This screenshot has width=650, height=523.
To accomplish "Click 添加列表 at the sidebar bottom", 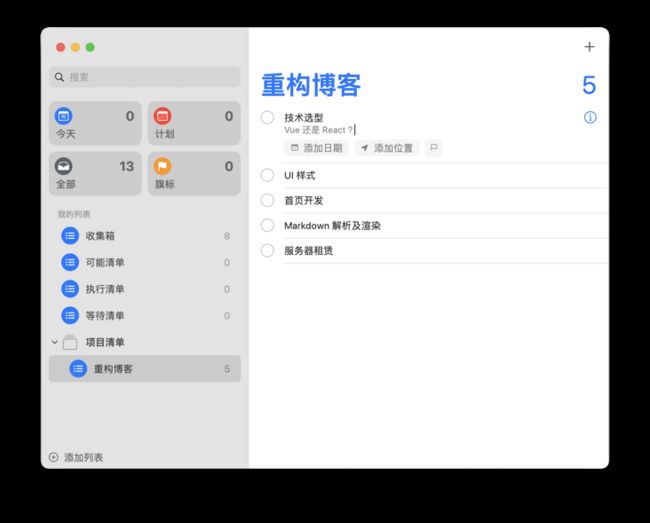I will pos(76,457).
